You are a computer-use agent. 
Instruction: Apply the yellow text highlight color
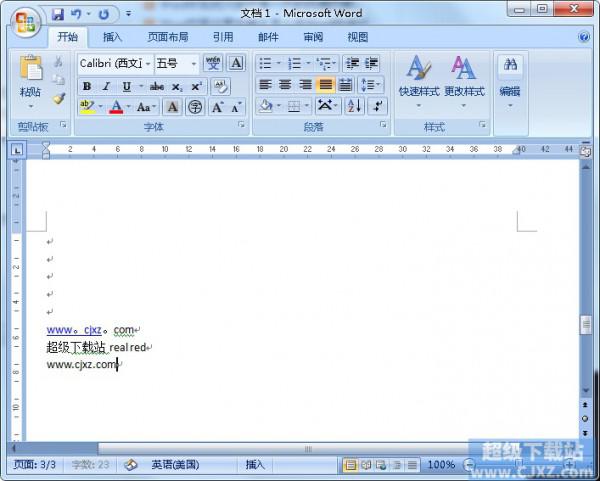(x=87, y=107)
